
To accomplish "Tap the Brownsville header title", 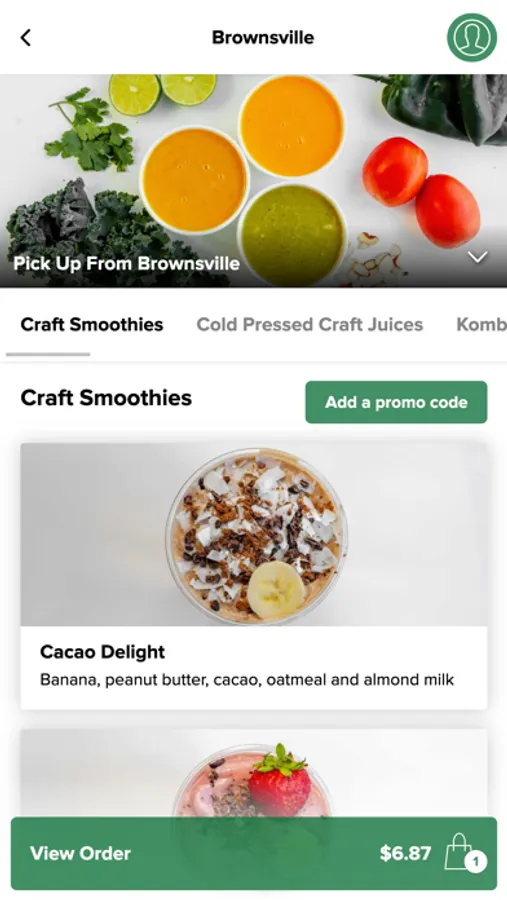I will 263,37.
